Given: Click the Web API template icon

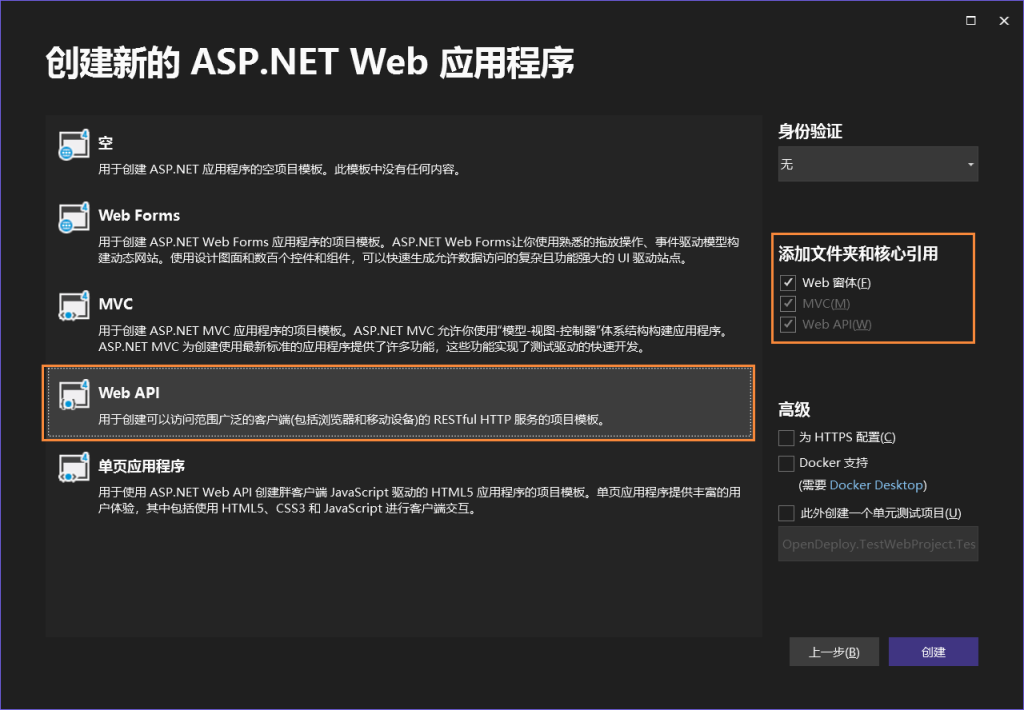Looking at the screenshot, I should [74, 395].
